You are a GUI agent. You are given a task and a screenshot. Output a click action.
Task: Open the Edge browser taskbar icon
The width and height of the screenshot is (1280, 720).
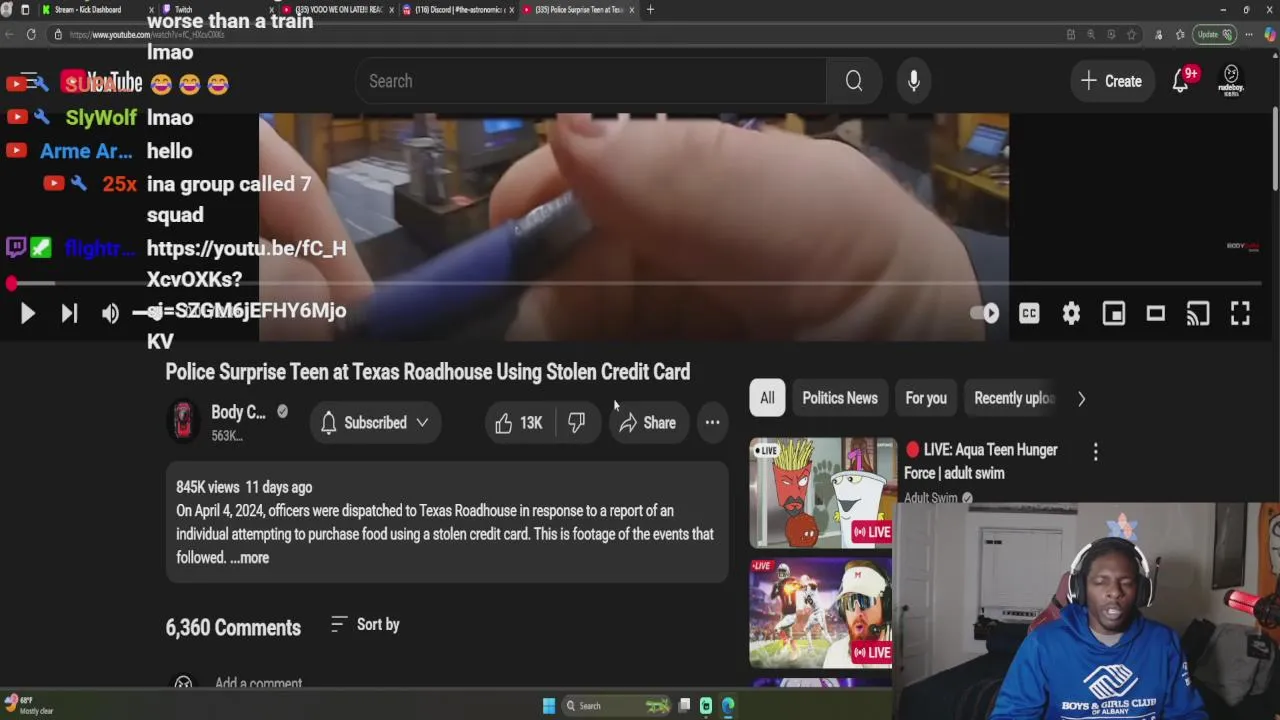728,706
